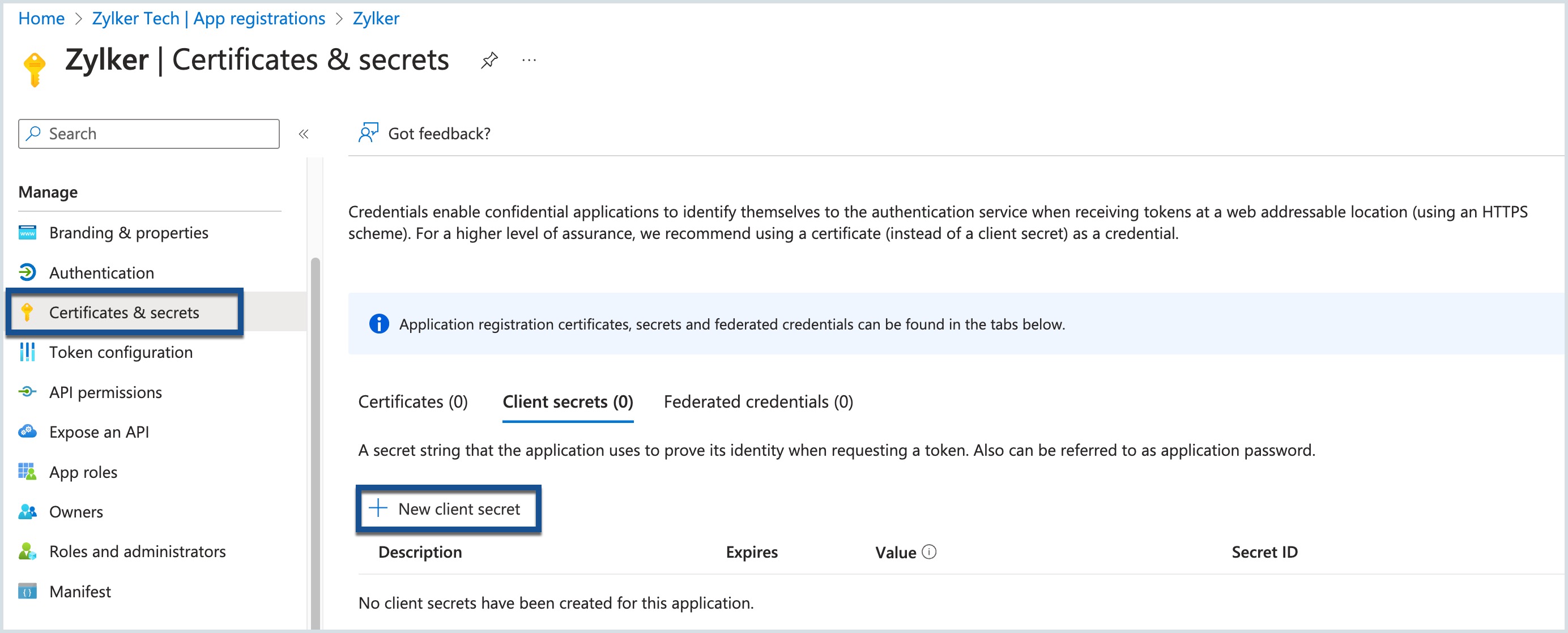Click the Token configuration icon
Image resolution: width=1568 pixels, height=633 pixels.
coord(27,352)
